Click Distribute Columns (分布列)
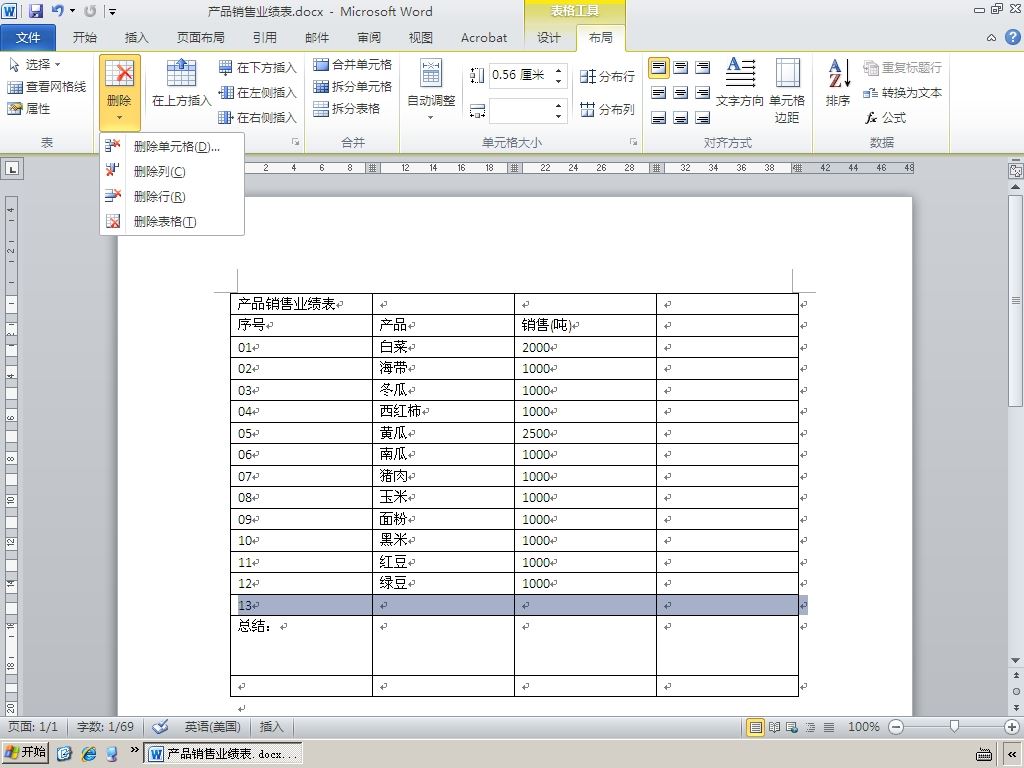Screen dimensions: 1024x768 607,109
